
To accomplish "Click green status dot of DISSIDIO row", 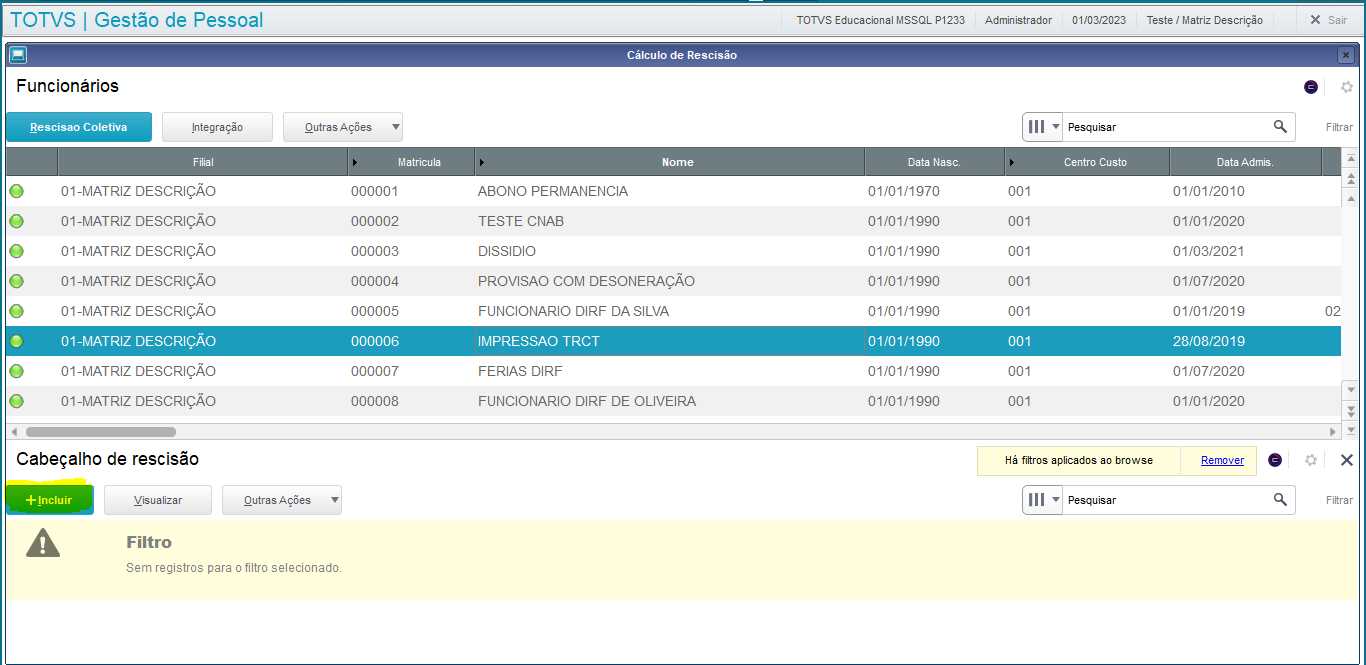I will (16, 251).
